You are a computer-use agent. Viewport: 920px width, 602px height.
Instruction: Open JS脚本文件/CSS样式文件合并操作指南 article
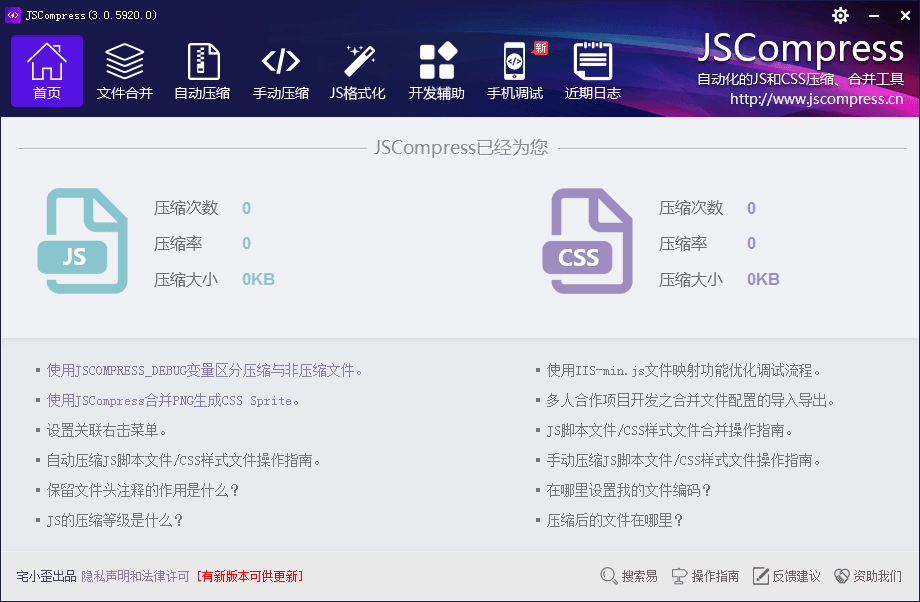click(x=669, y=430)
